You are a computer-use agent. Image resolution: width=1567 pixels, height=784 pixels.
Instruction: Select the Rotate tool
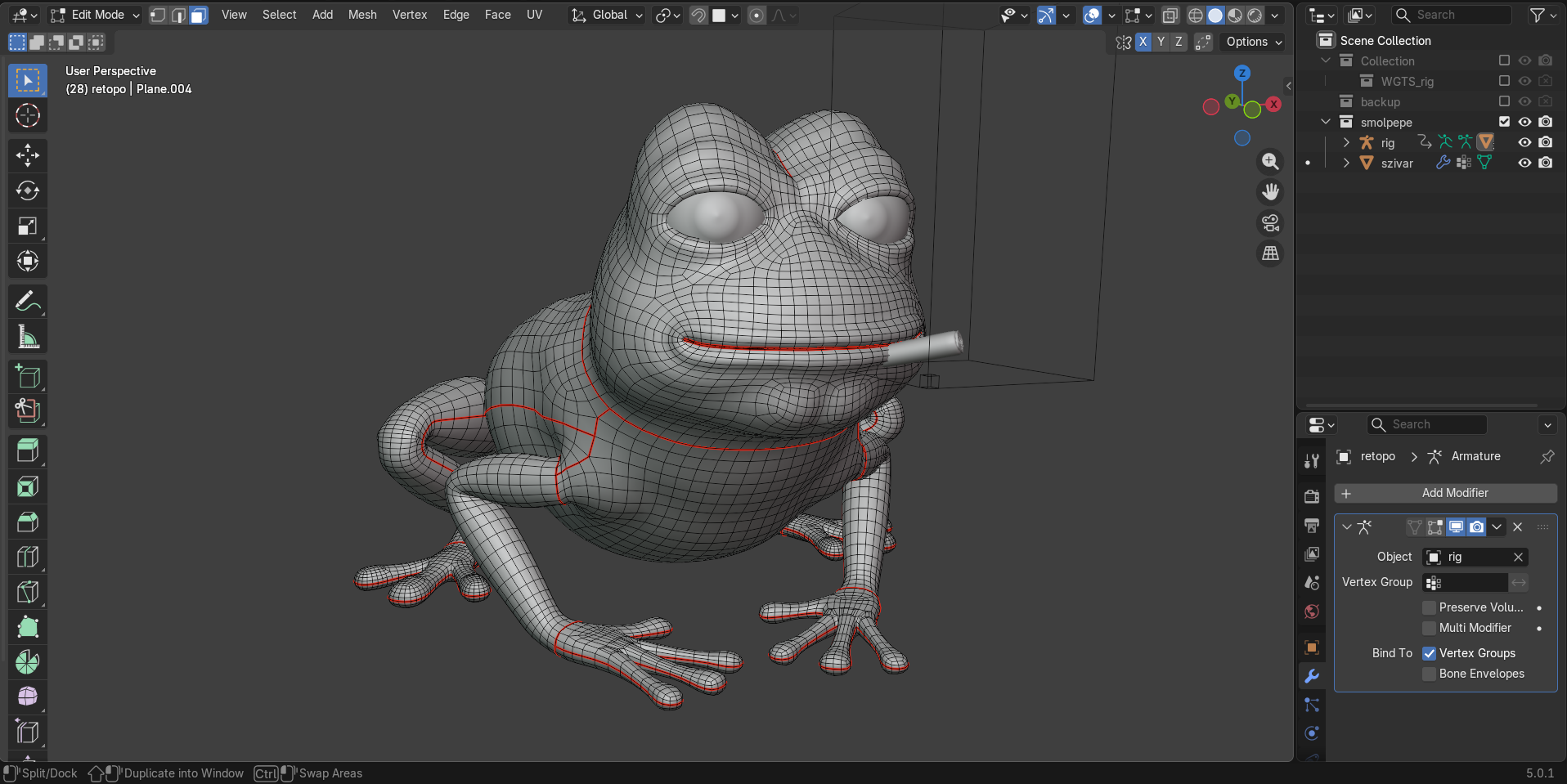point(28,190)
